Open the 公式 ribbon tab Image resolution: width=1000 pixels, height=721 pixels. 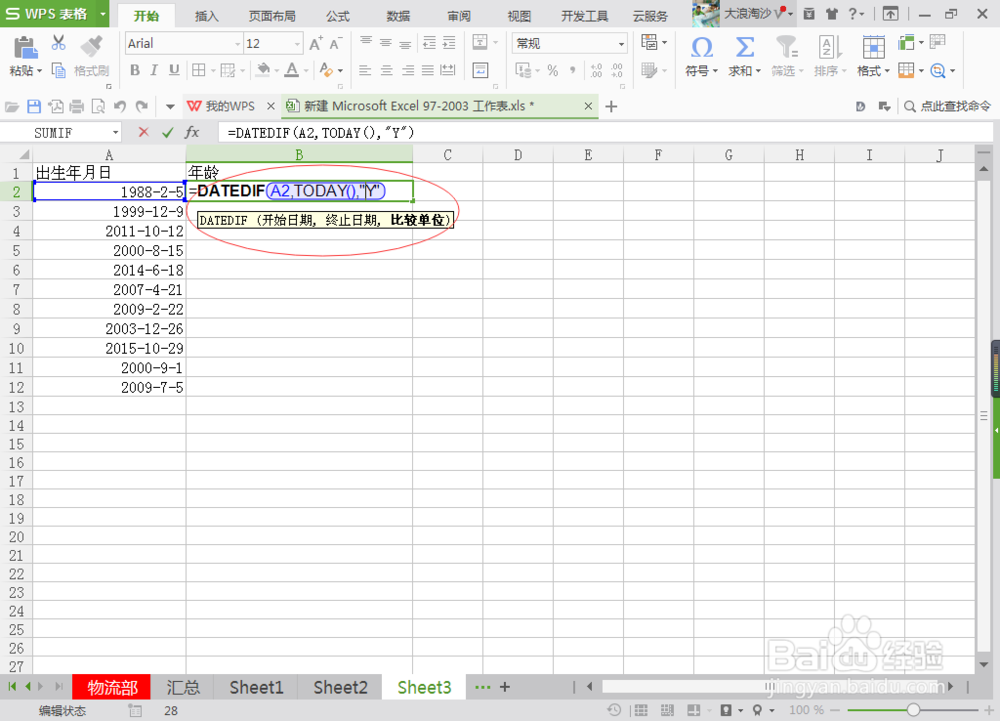pos(338,16)
